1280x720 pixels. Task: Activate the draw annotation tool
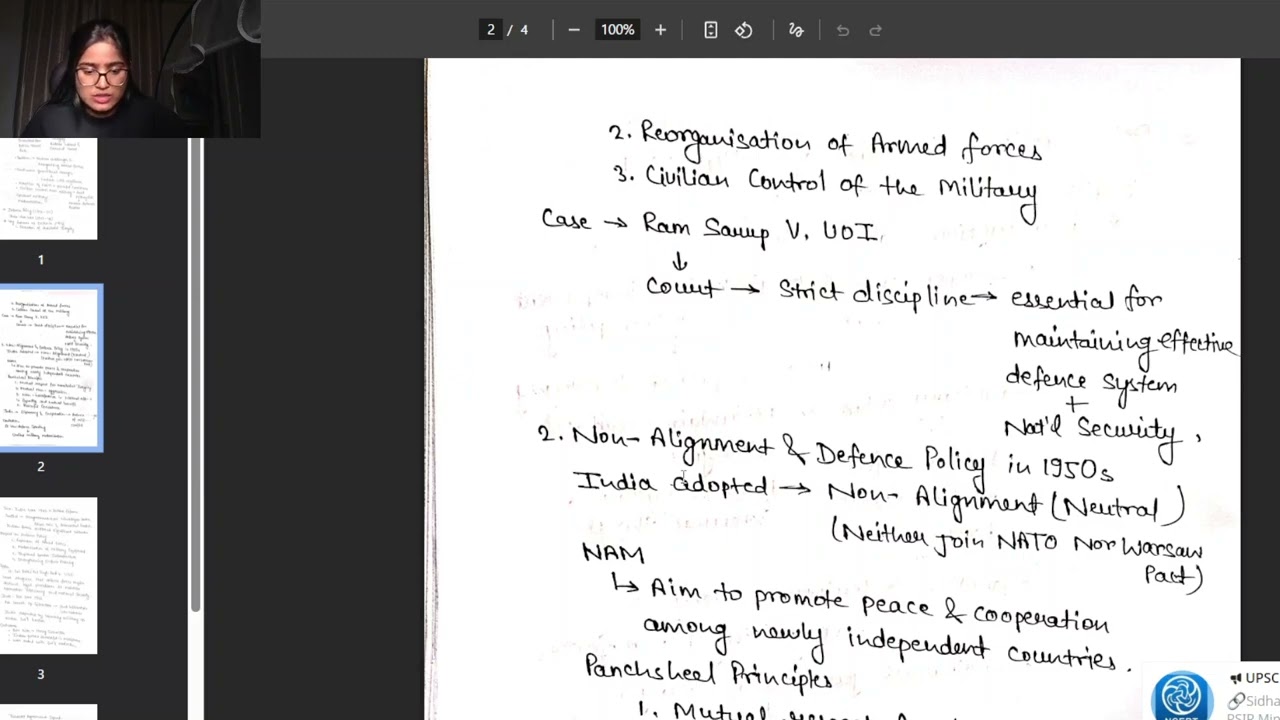[796, 30]
